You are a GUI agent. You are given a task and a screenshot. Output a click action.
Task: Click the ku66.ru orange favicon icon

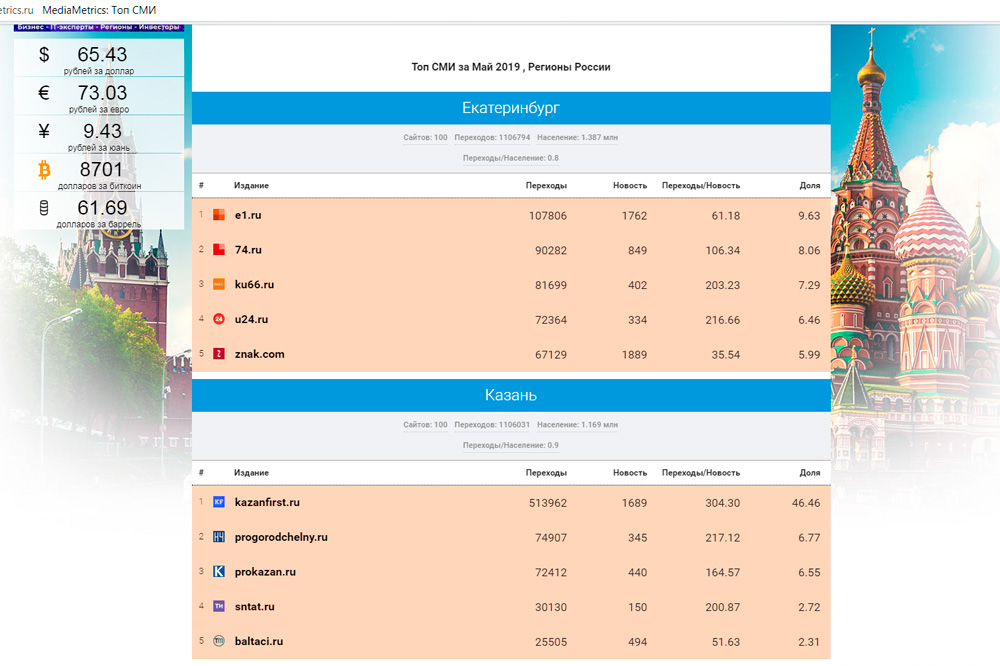219,285
